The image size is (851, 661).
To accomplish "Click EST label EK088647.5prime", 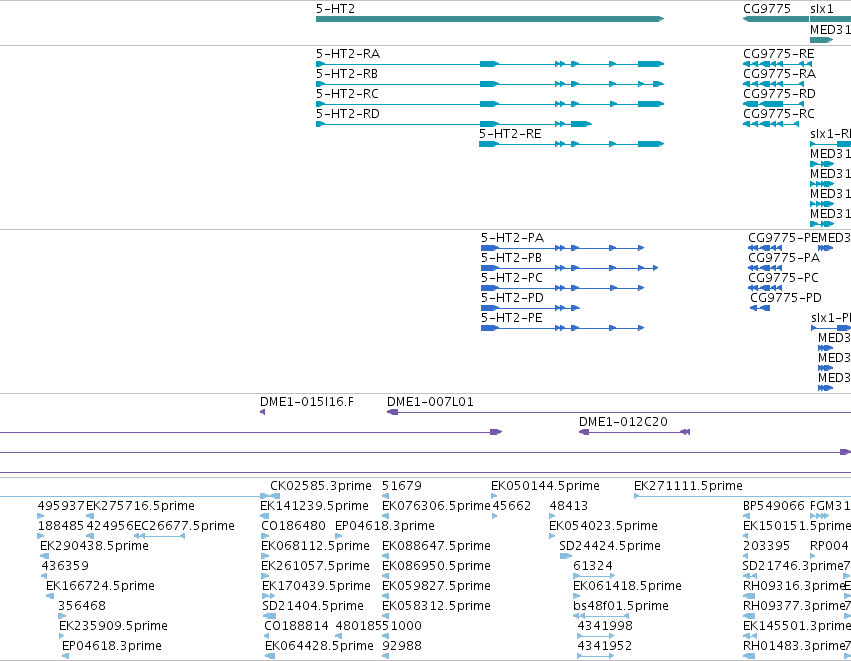I will 436,546.
